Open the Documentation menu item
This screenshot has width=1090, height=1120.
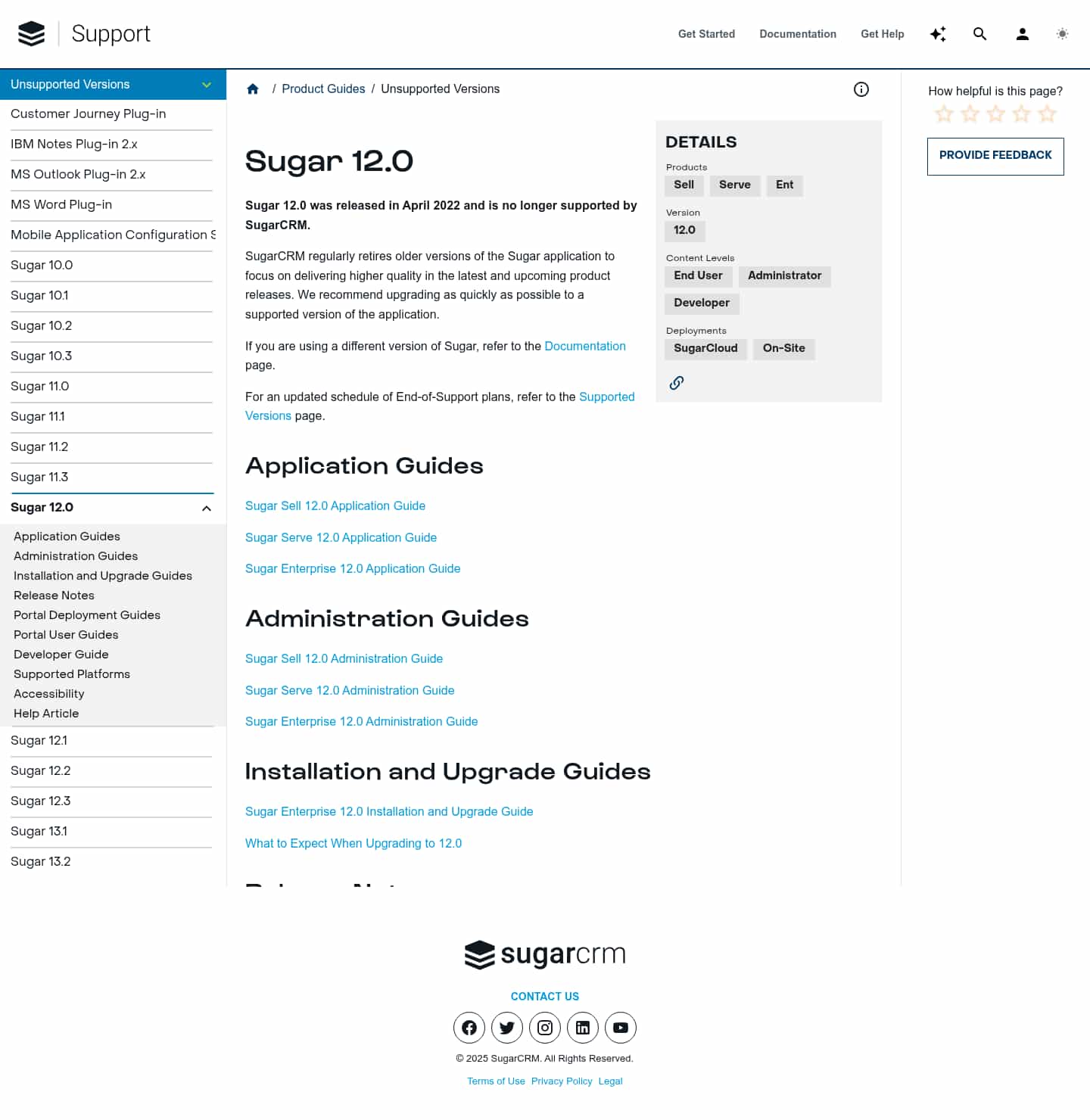(x=798, y=34)
